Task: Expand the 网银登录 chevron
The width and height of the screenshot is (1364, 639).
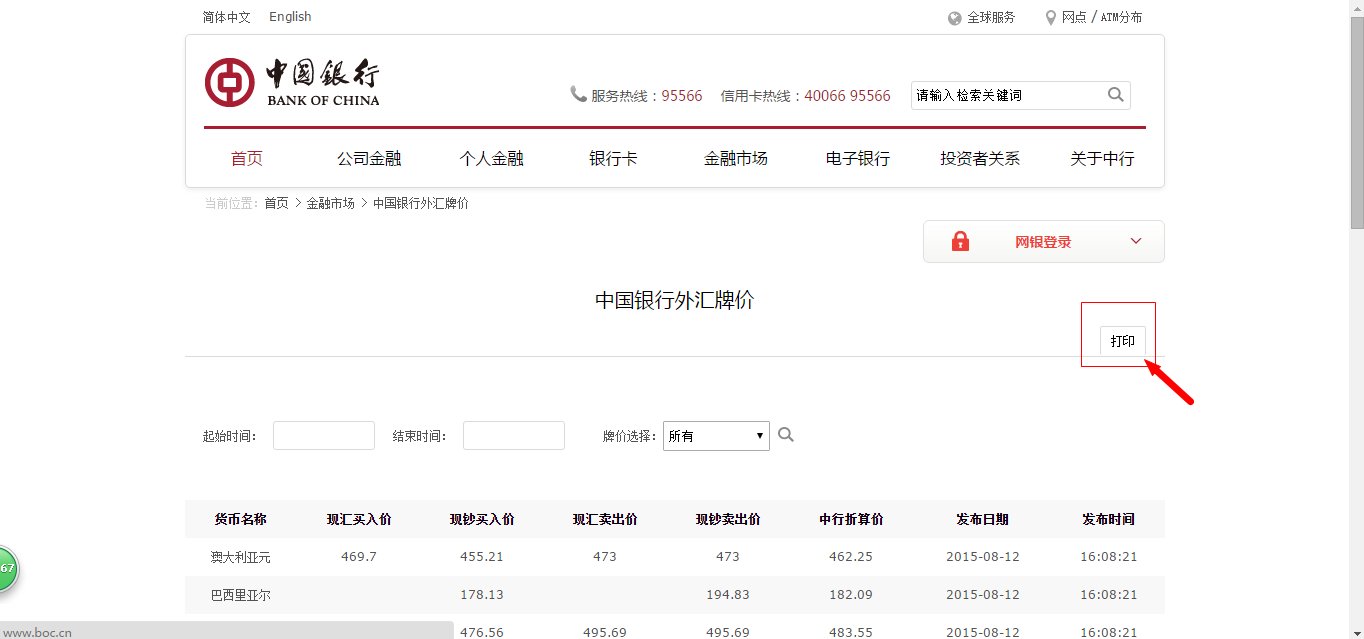Action: coord(1135,240)
